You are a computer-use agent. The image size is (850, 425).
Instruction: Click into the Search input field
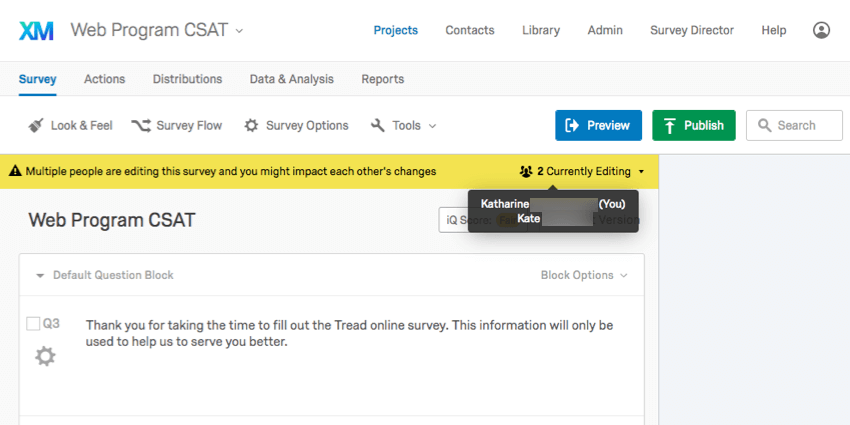point(794,126)
